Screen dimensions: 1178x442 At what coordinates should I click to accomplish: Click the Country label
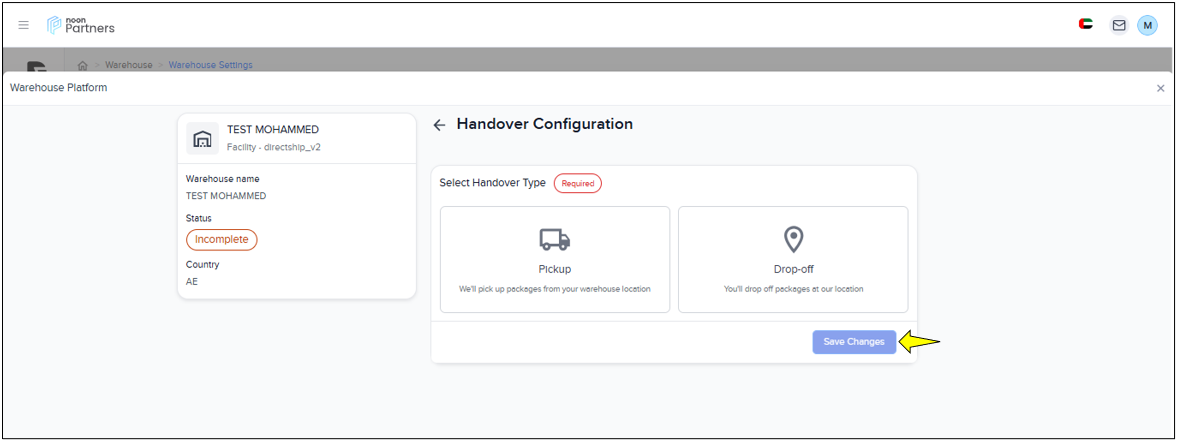[x=203, y=265]
